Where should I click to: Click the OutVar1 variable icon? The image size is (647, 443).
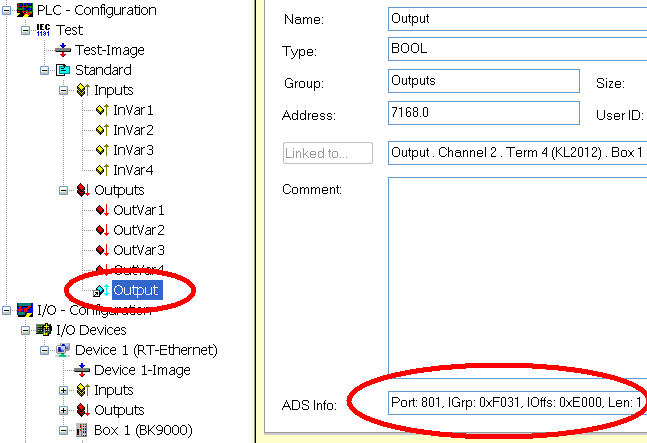pyautogui.click(x=102, y=210)
